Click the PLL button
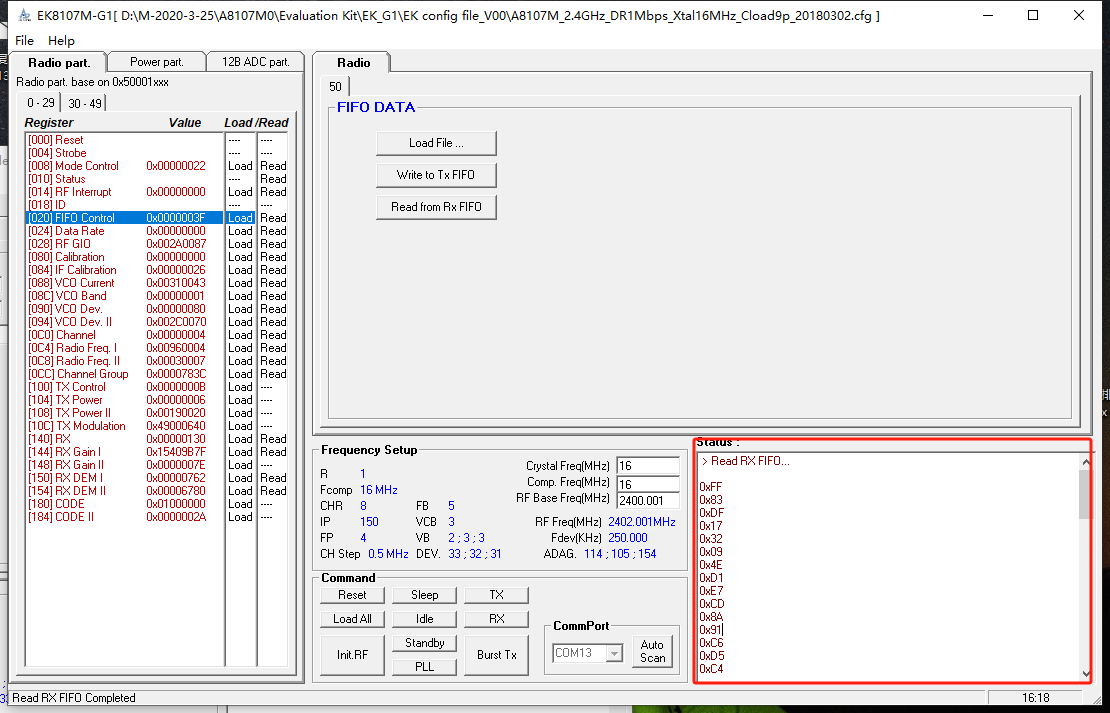1110x713 pixels. [x=424, y=667]
